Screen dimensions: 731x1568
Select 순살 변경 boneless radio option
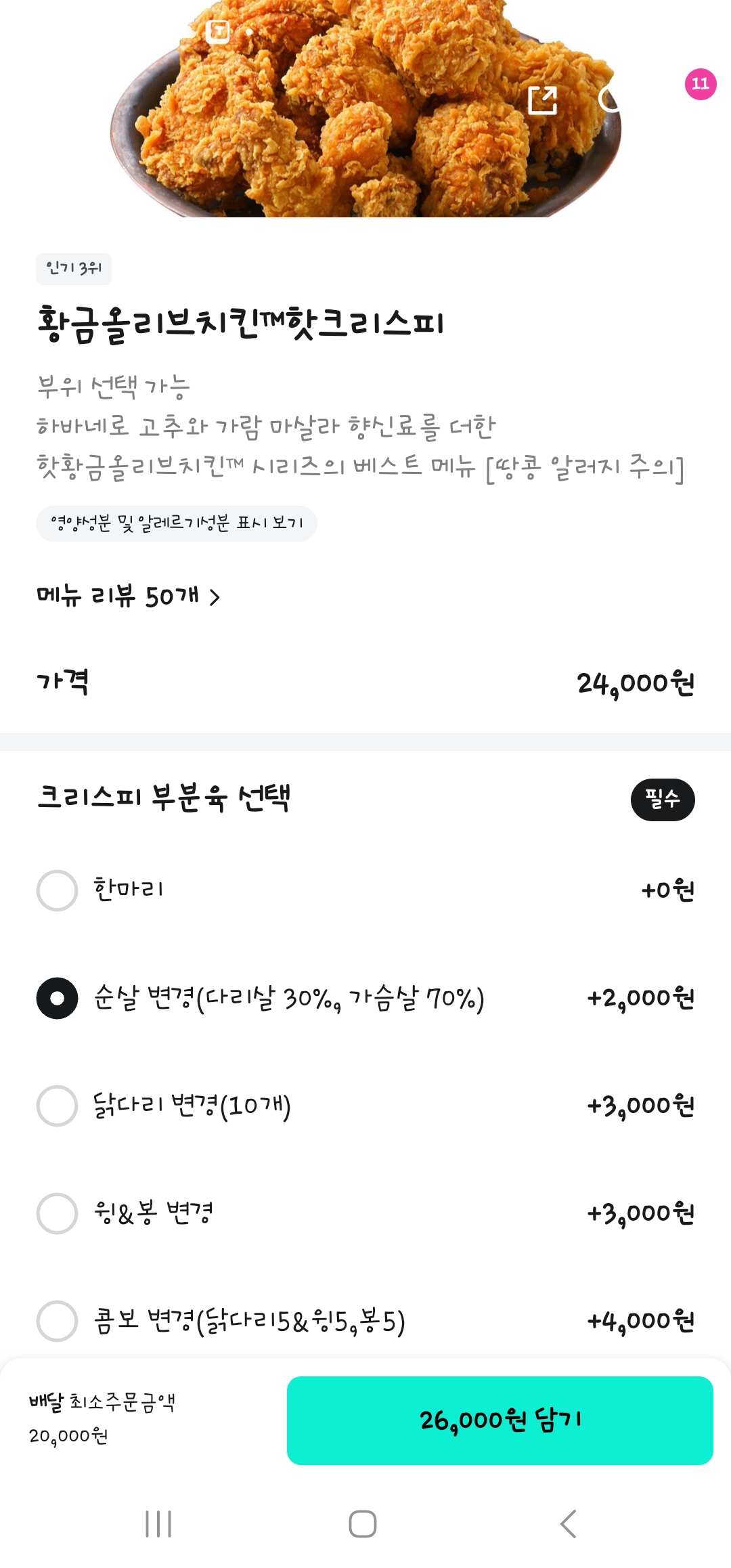(x=57, y=998)
